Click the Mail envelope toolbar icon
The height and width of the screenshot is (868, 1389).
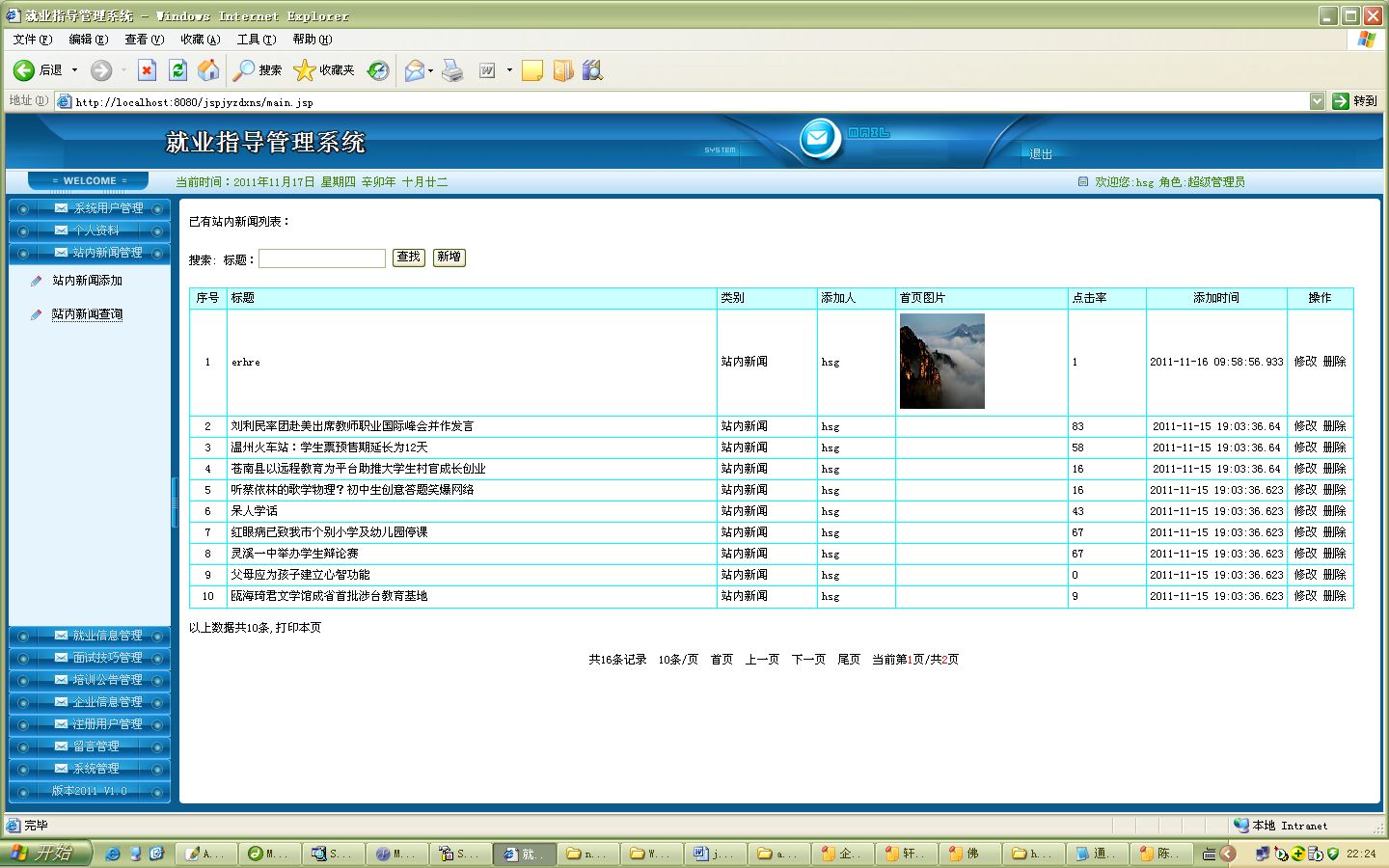(415, 70)
